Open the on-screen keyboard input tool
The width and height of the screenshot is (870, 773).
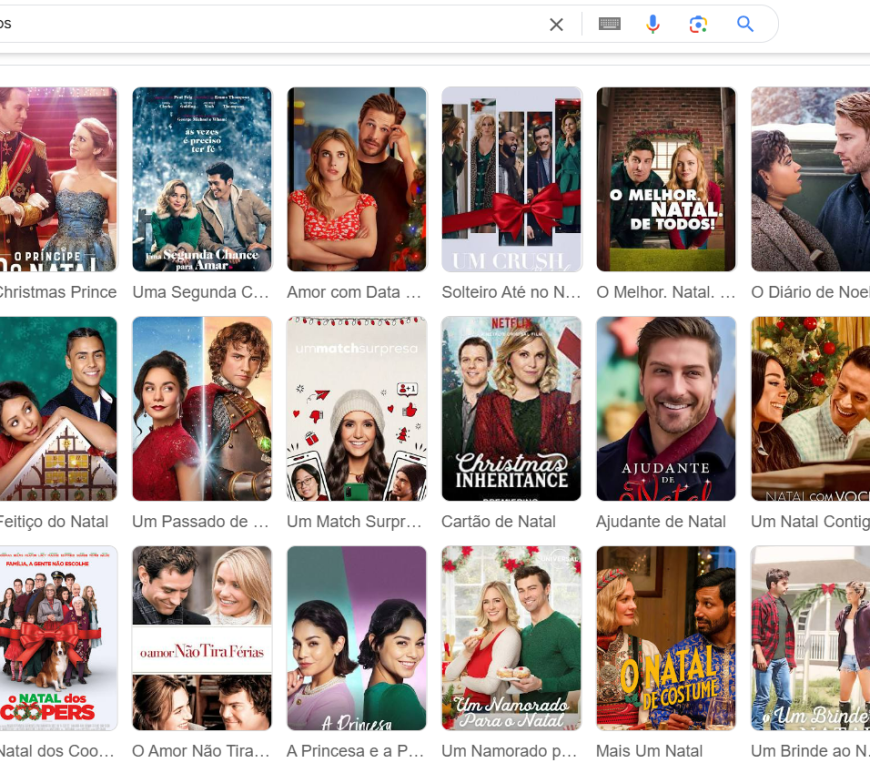point(609,25)
